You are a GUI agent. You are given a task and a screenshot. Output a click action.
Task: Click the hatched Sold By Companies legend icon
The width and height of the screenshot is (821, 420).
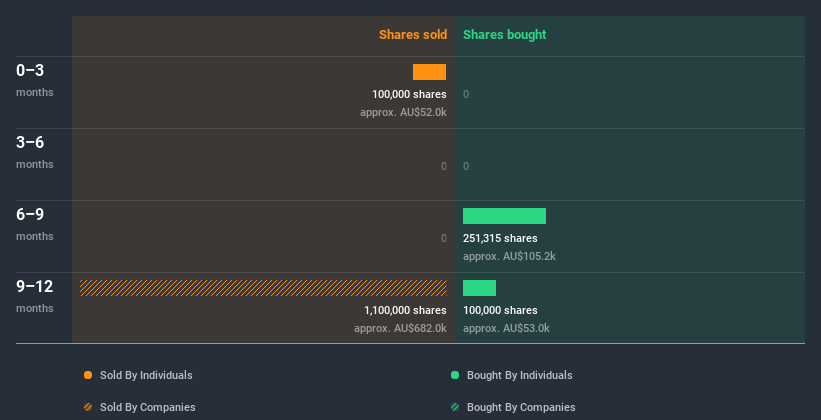point(88,407)
